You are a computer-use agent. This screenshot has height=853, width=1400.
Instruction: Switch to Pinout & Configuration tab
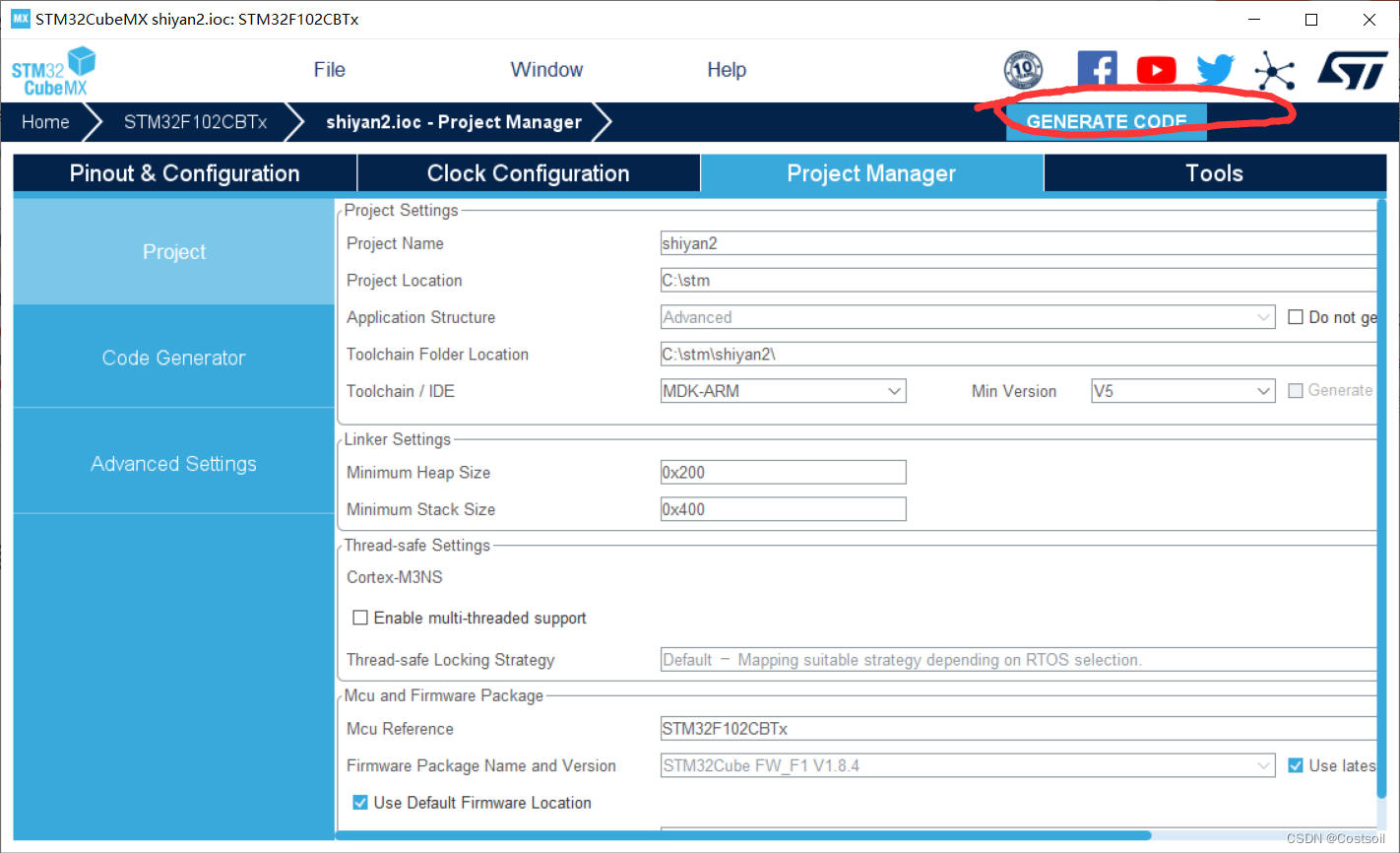[x=185, y=173]
